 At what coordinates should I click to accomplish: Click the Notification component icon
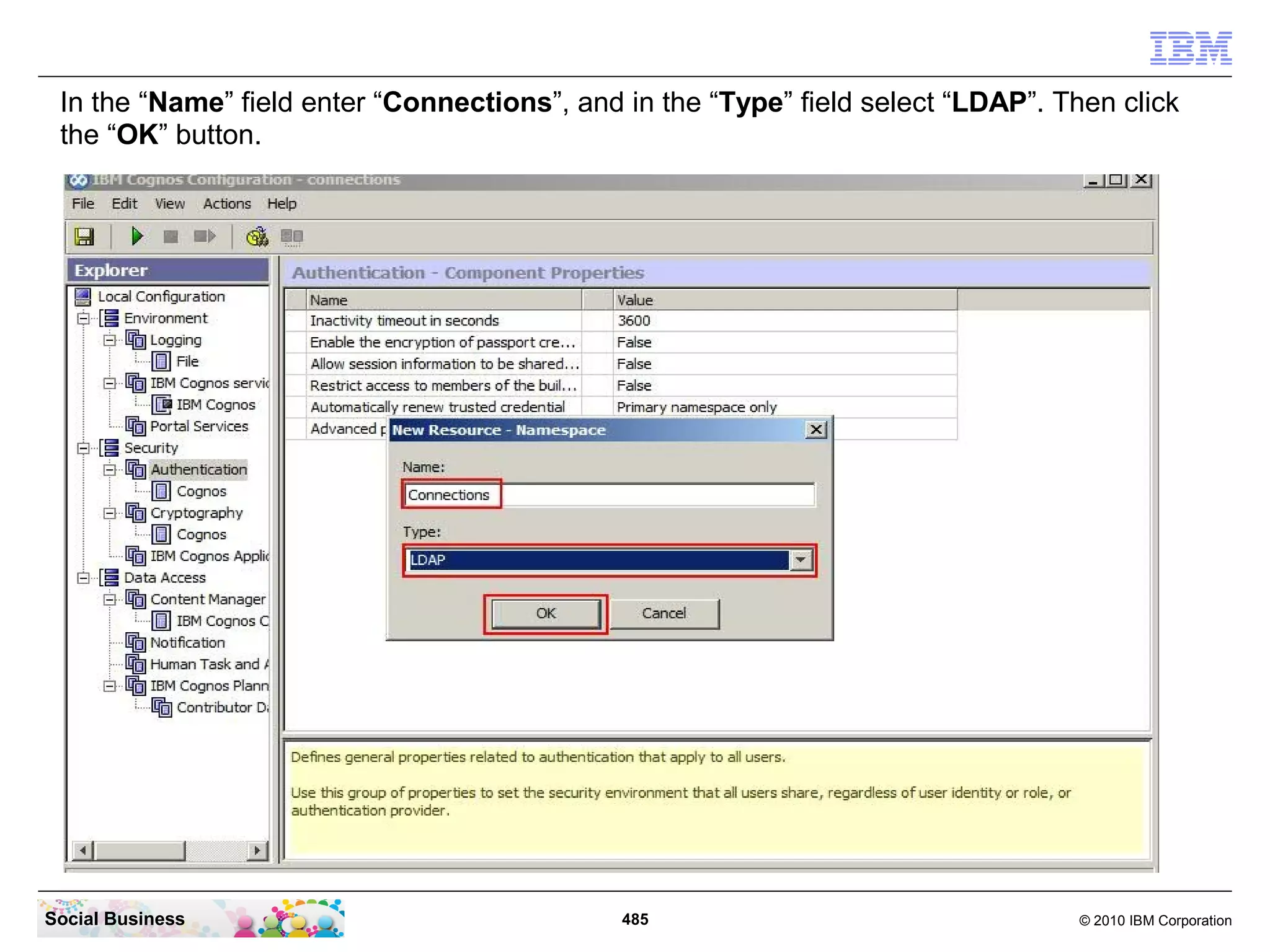(x=135, y=642)
